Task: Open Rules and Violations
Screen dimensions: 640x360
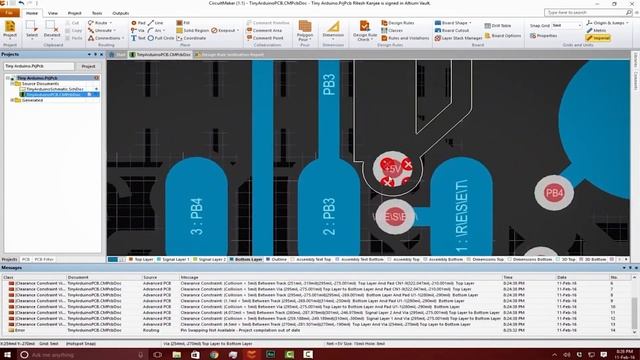Action: point(405,38)
